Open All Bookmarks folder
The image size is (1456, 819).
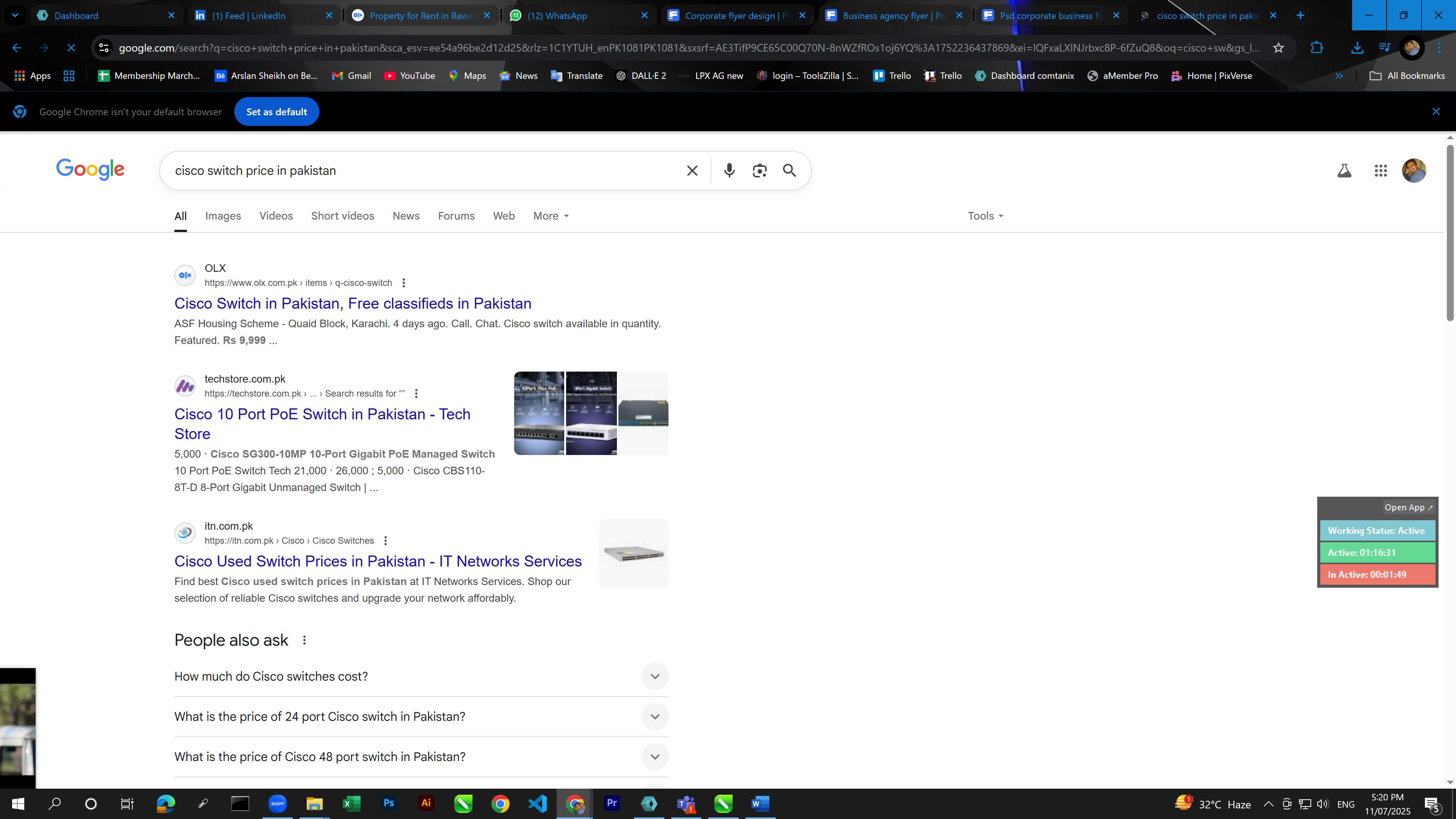[x=1407, y=75]
